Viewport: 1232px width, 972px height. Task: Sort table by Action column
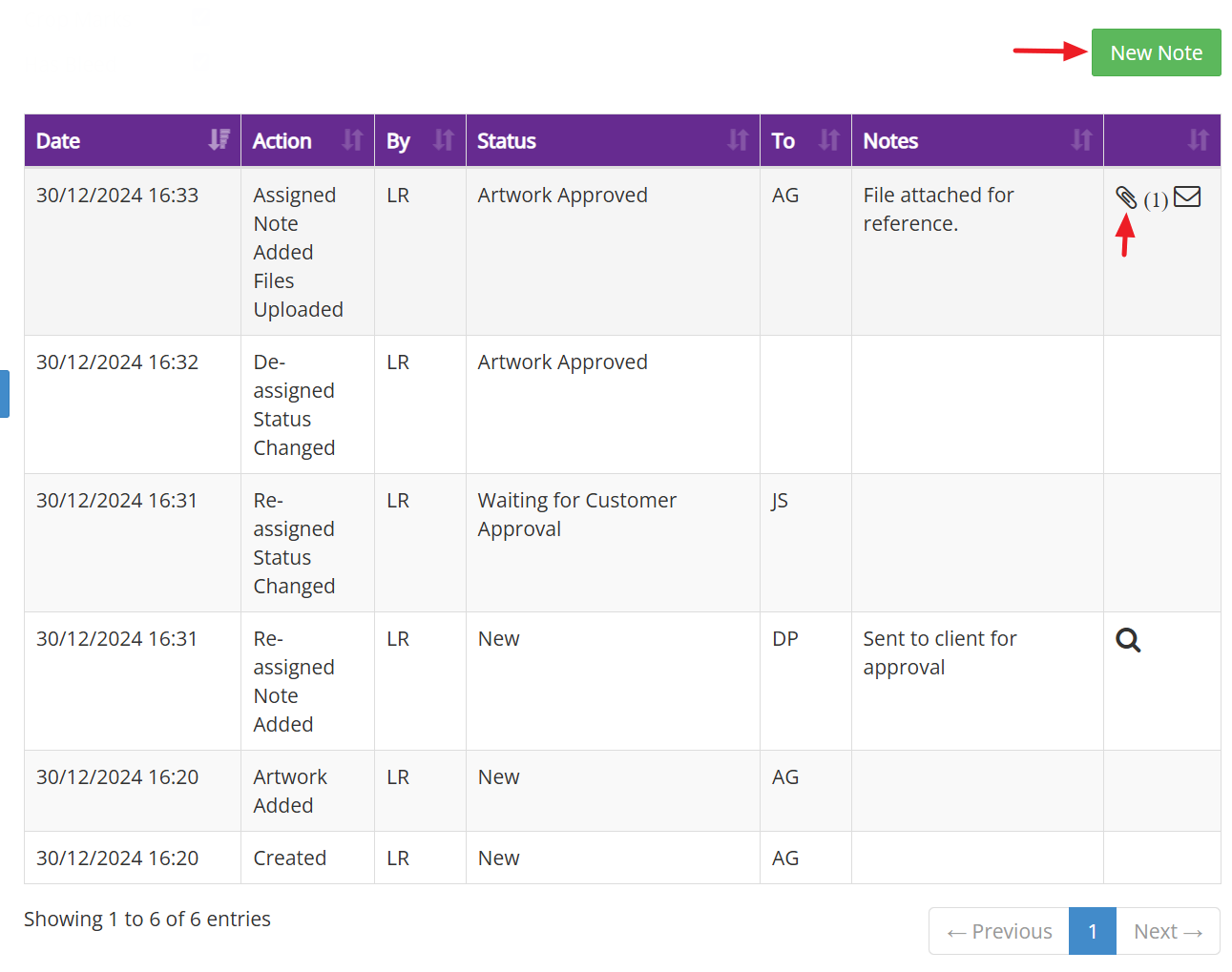[x=306, y=141]
